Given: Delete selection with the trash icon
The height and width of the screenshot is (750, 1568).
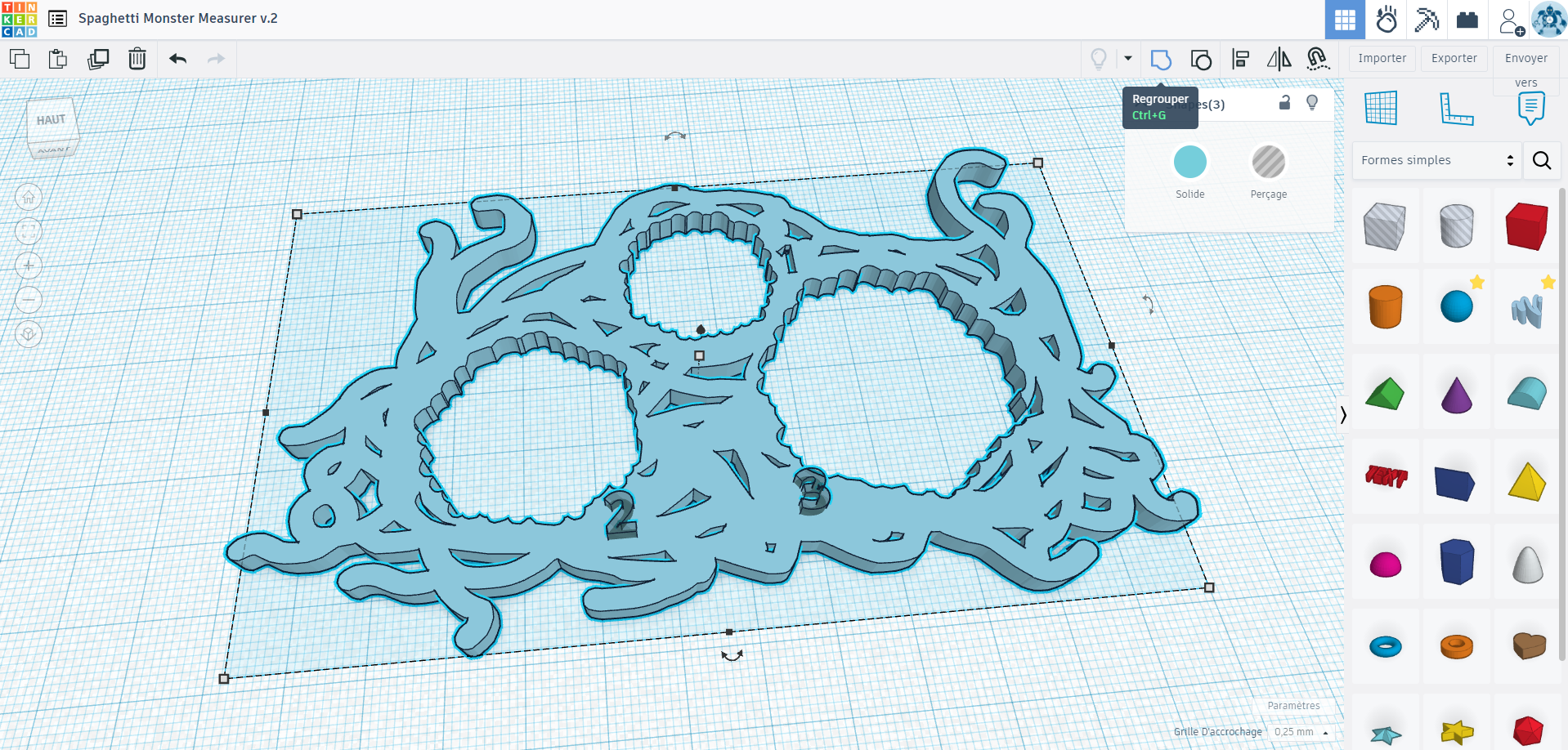Looking at the screenshot, I should pyautogui.click(x=137, y=59).
